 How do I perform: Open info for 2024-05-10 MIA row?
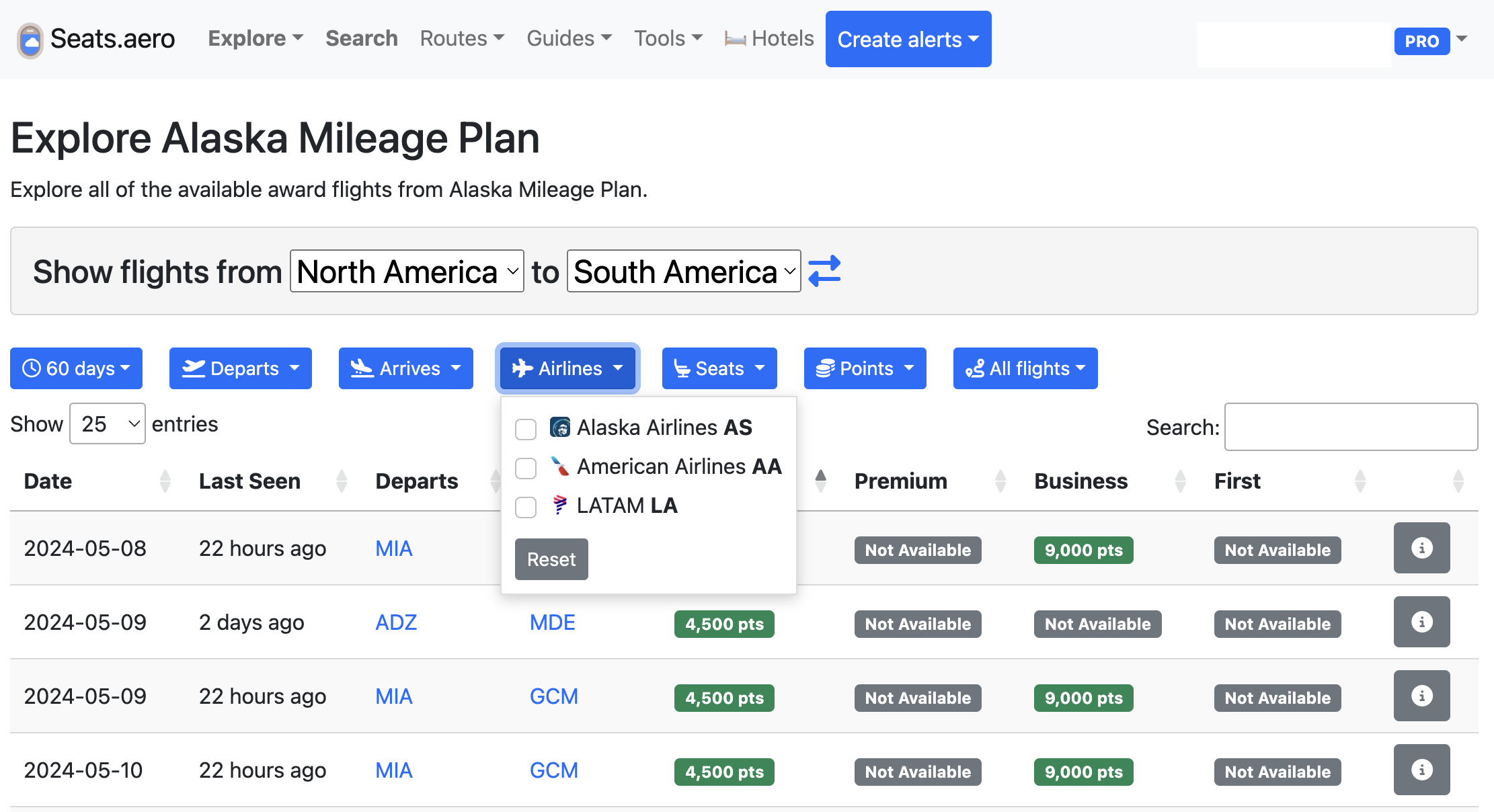(x=1421, y=770)
